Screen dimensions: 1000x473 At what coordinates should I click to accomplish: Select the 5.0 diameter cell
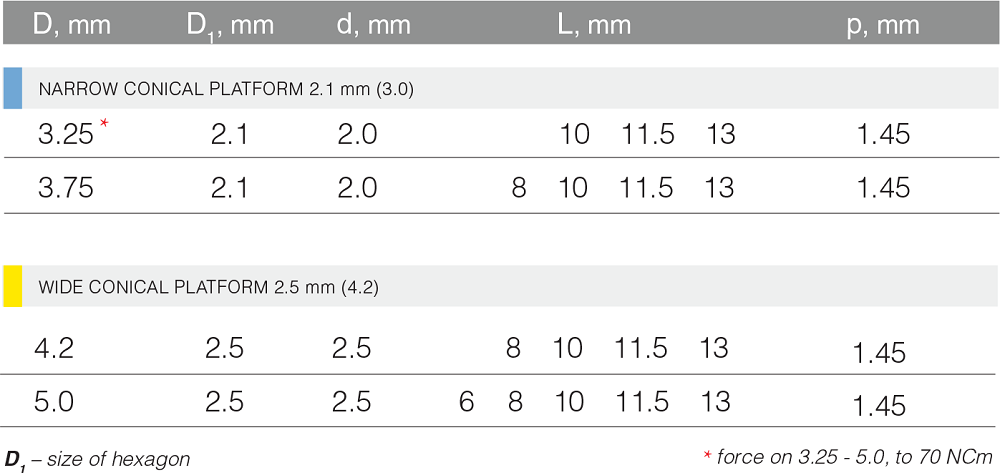pos(54,402)
